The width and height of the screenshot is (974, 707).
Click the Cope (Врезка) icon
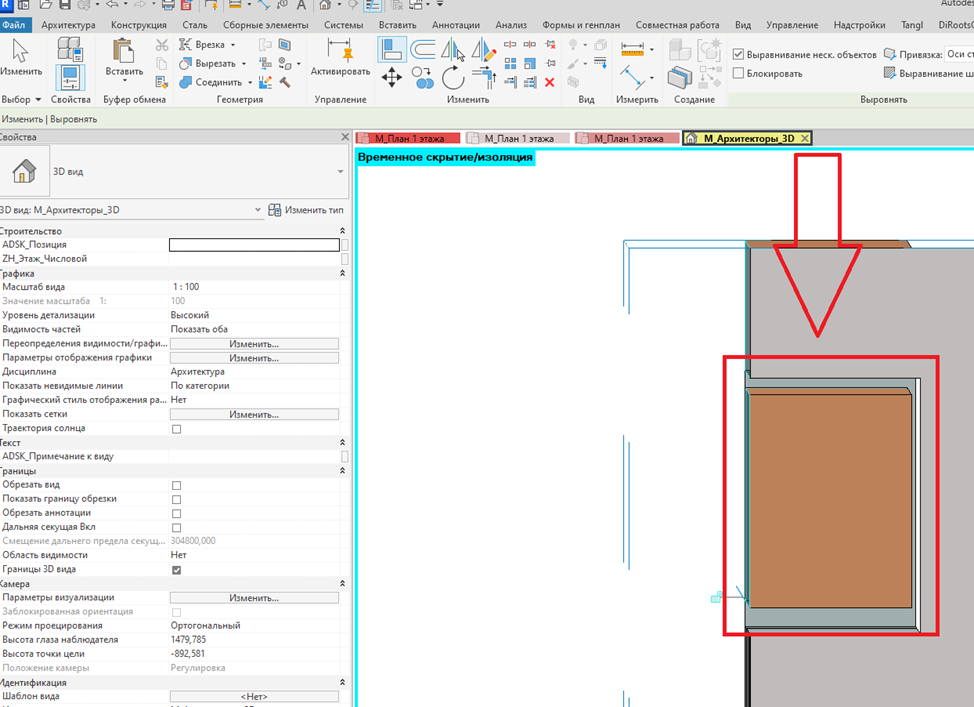[185, 44]
